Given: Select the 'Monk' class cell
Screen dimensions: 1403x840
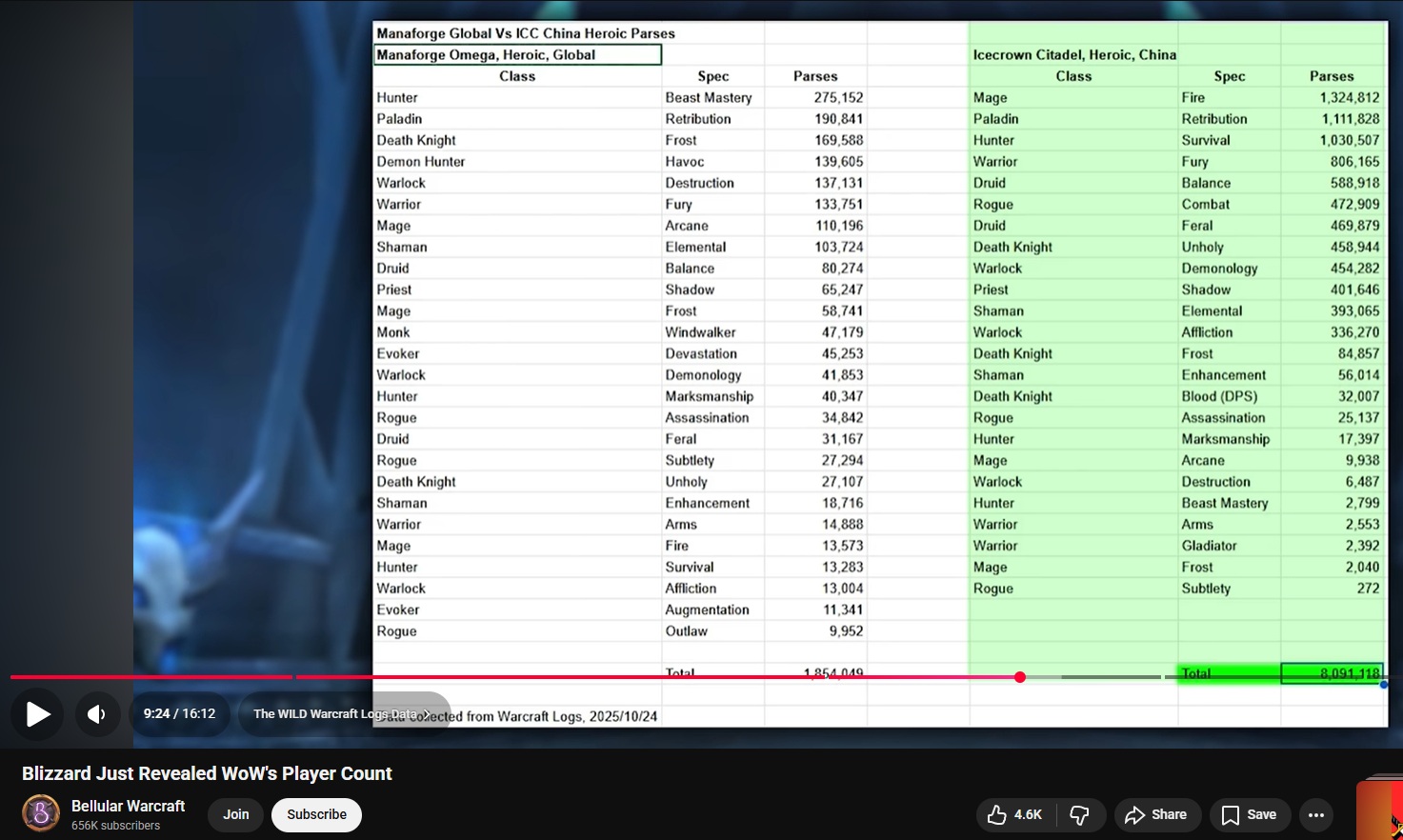Looking at the screenshot, I should point(393,331).
